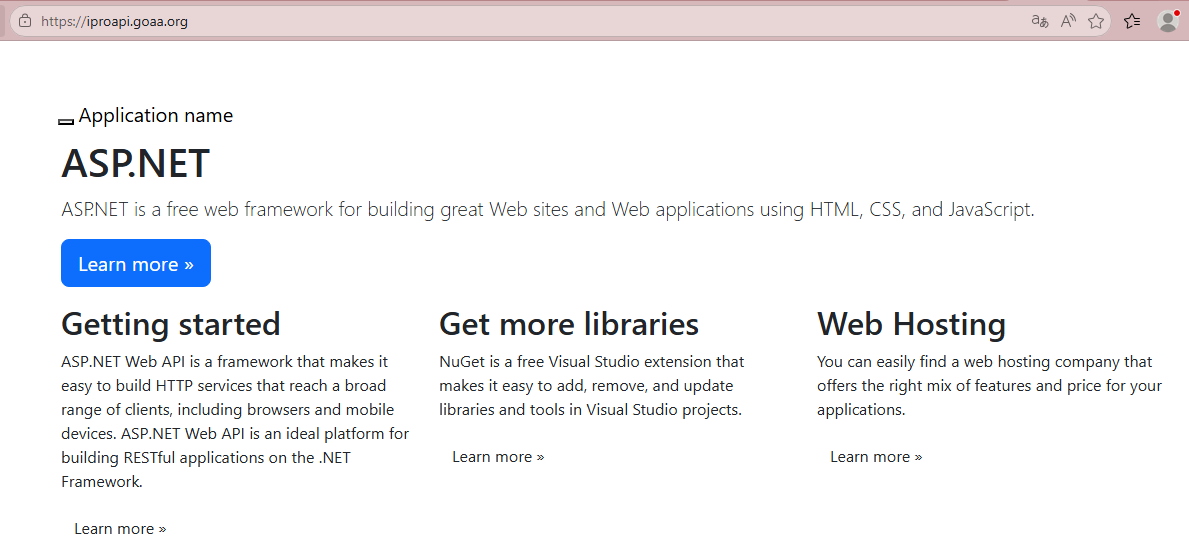Click the Get more libraries heading

click(x=569, y=324)
